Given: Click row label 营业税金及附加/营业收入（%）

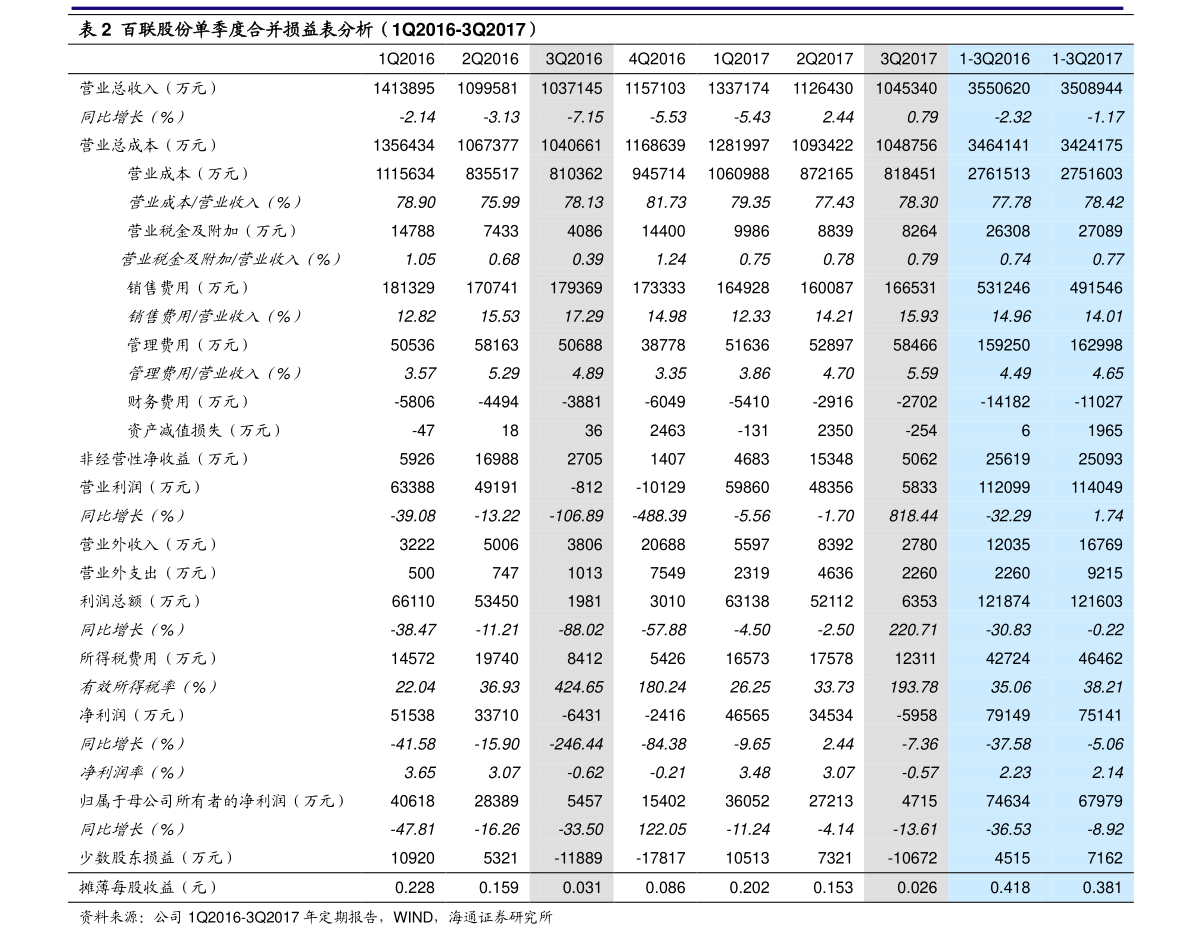Looking at the screenshot, I should coord(230,259).
